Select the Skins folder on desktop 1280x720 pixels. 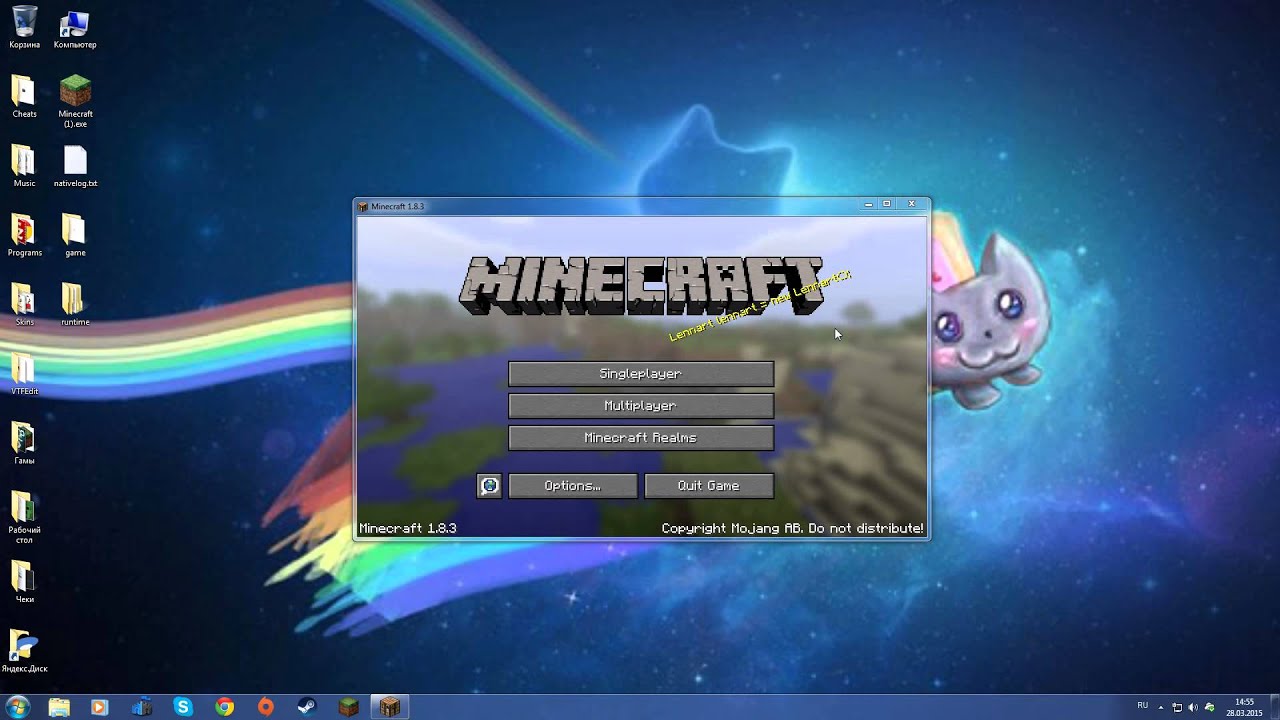click(24, 304)
